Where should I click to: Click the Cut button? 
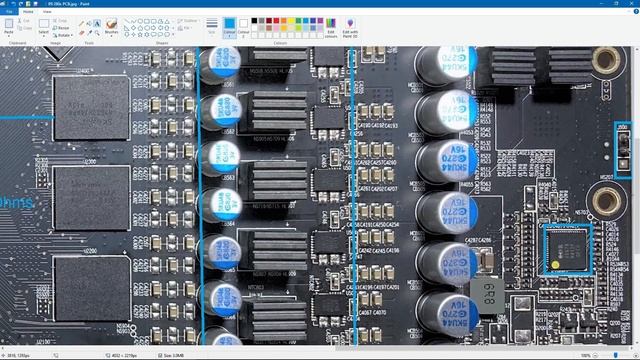[x=24, y=21]
